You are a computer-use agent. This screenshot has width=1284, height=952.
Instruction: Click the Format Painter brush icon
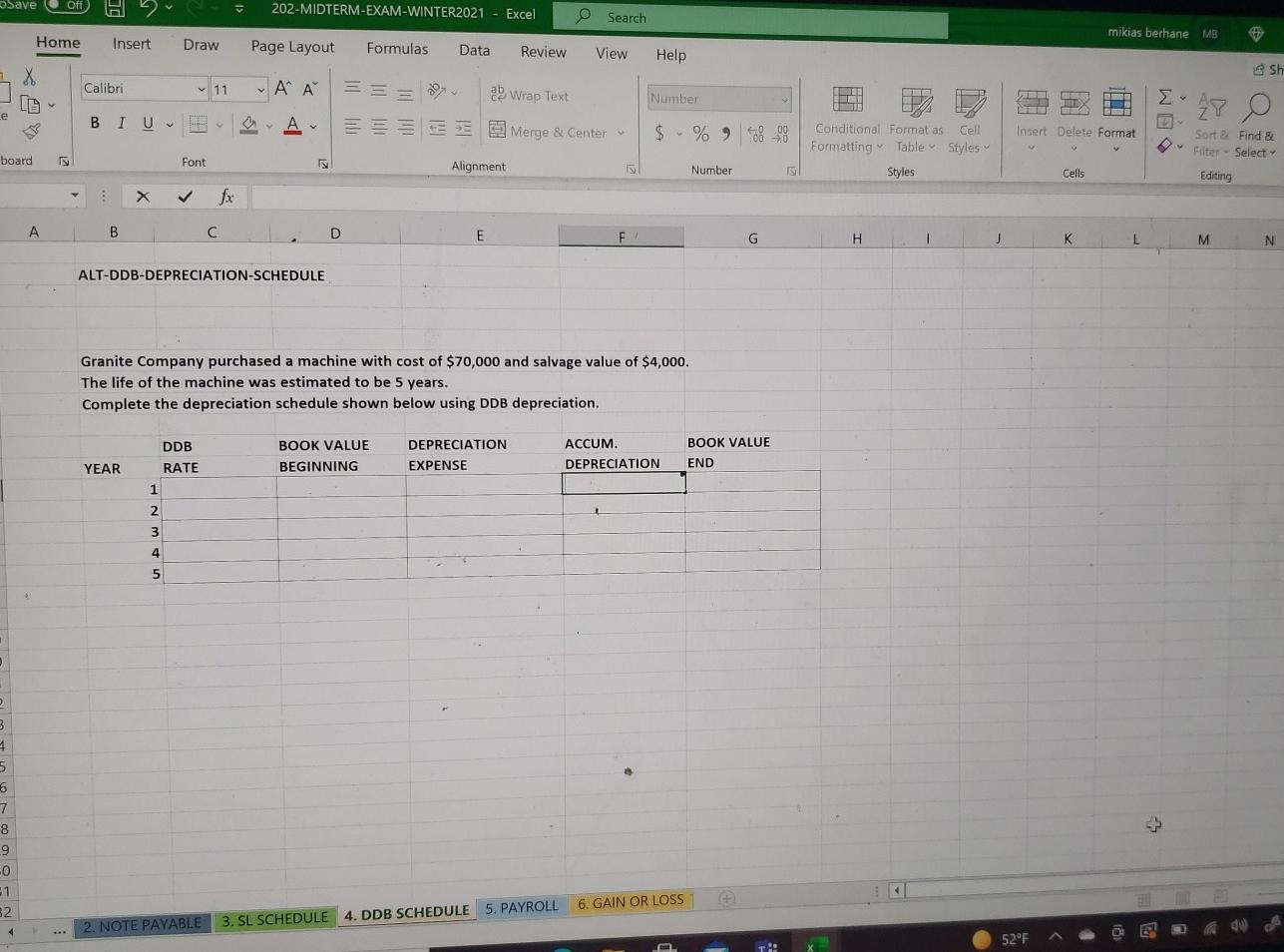click(x=31, y=131)
